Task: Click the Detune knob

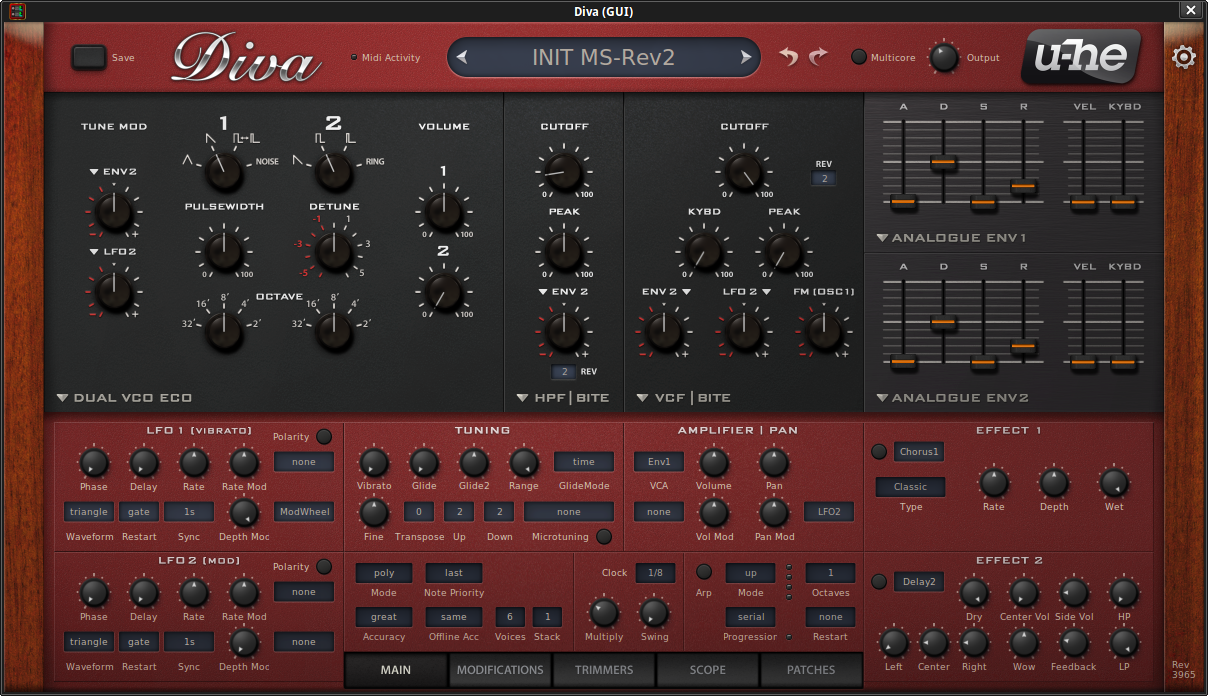Action: click(334, 251)
